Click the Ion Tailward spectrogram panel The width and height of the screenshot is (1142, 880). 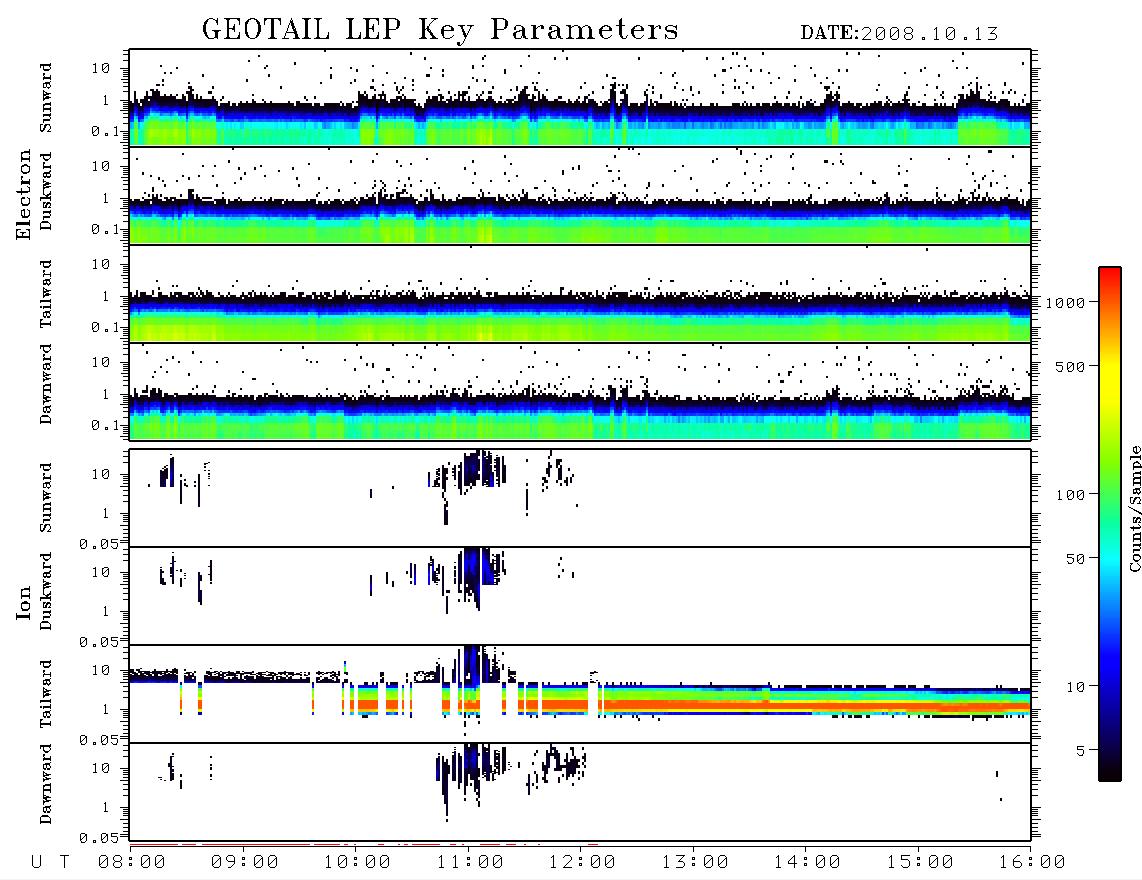tap(580, 694)
